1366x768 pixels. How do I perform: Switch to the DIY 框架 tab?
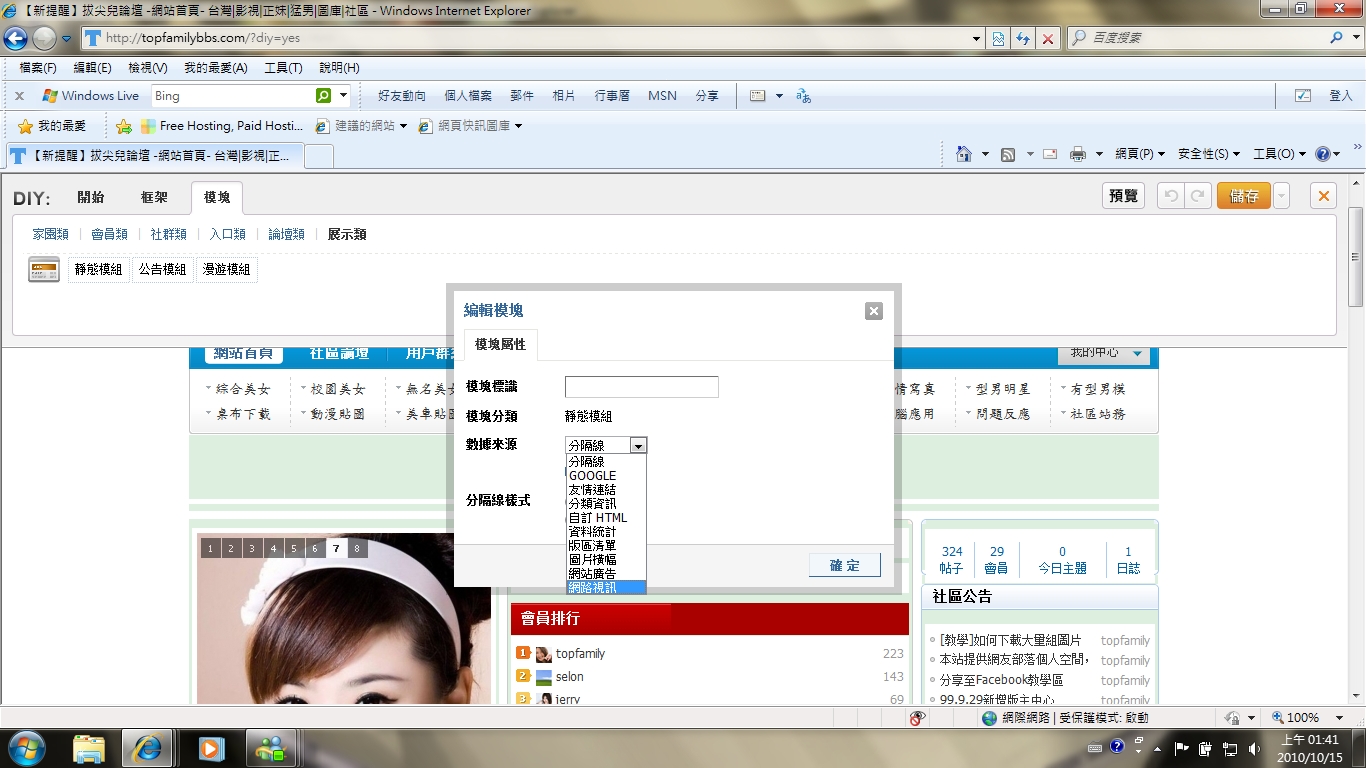point(154,197)
